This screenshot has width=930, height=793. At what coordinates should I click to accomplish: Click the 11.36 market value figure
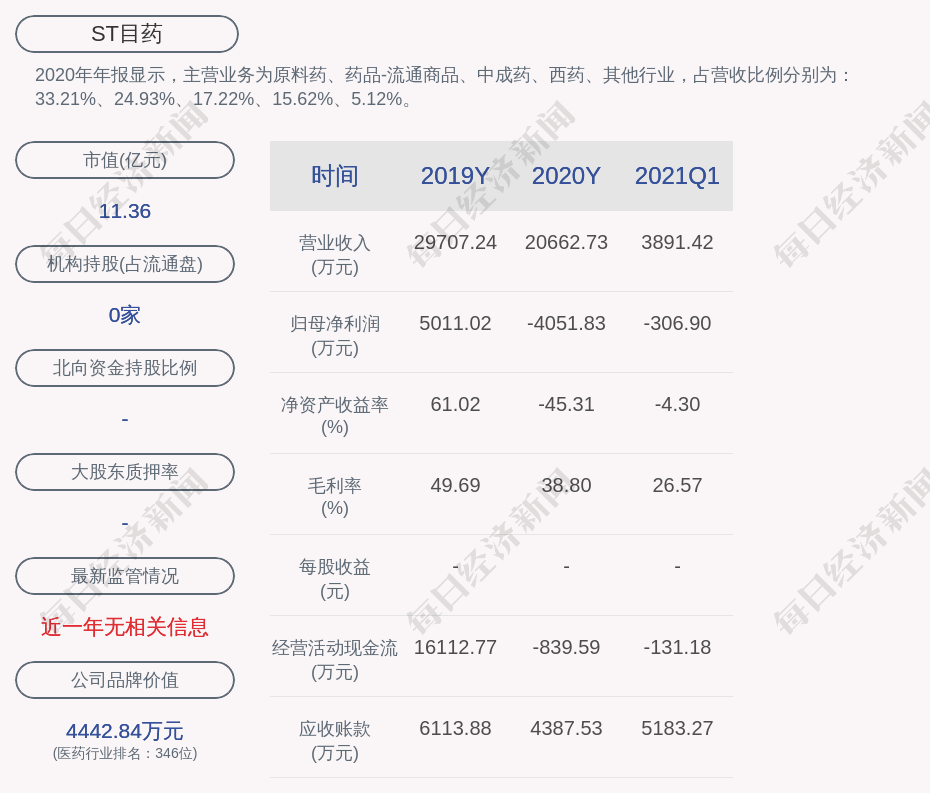coord(125,211)
